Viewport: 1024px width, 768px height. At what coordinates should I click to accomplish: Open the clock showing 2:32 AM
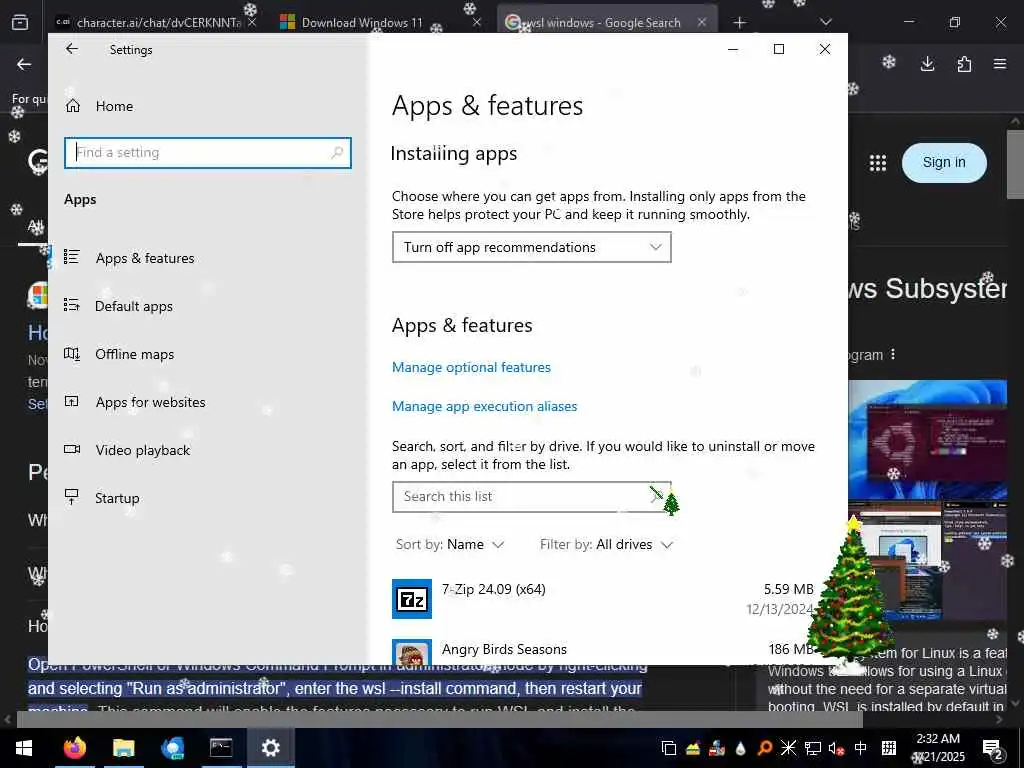(938, 748)
